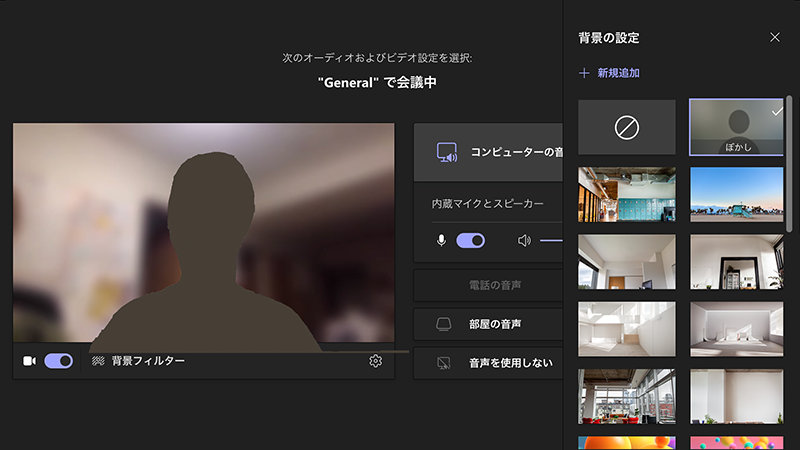
Task: Choose the pink colorful balls background thumbnail
Action: tap(736, 443)
